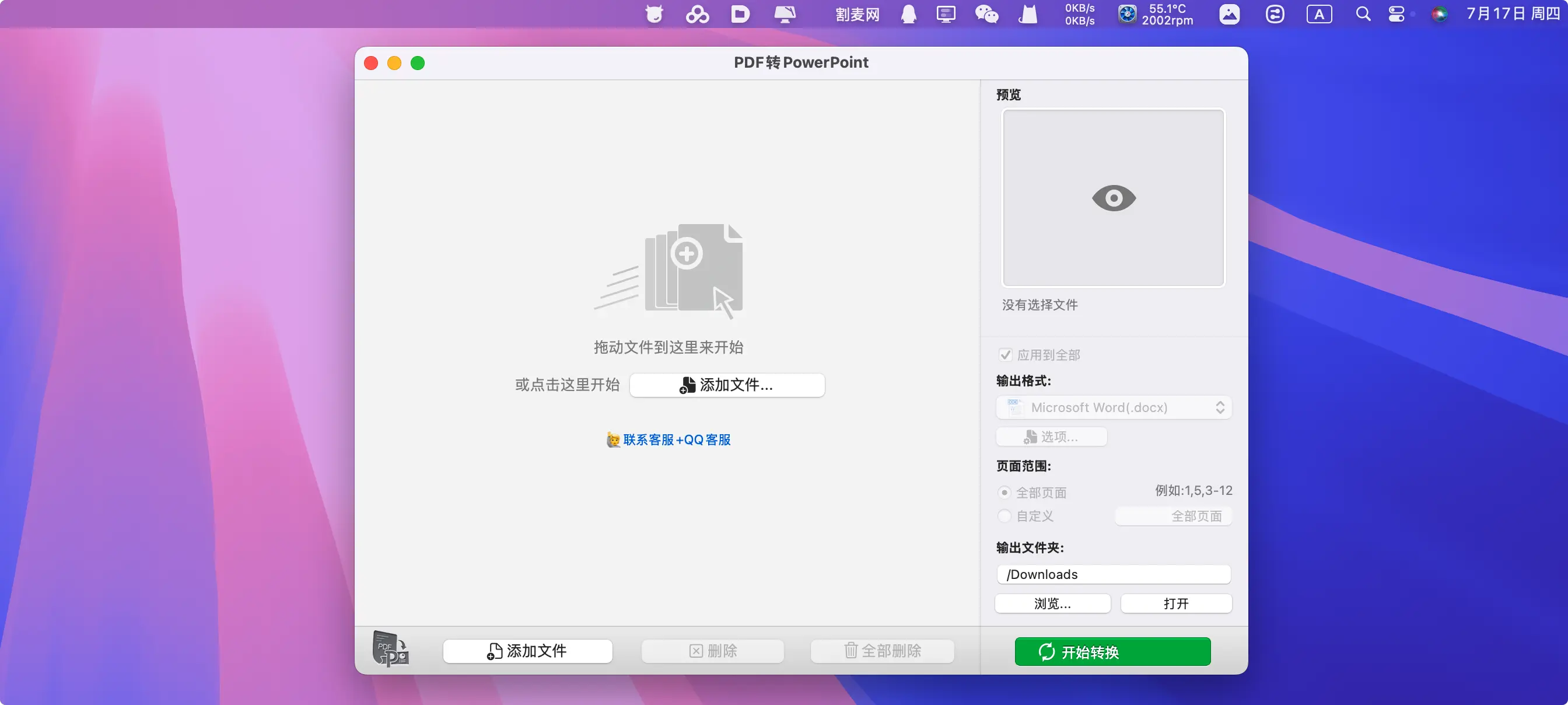This screenshot has height=705, width=1568.
Task: Click the eye preview icon
Action: pos(1114,198)
